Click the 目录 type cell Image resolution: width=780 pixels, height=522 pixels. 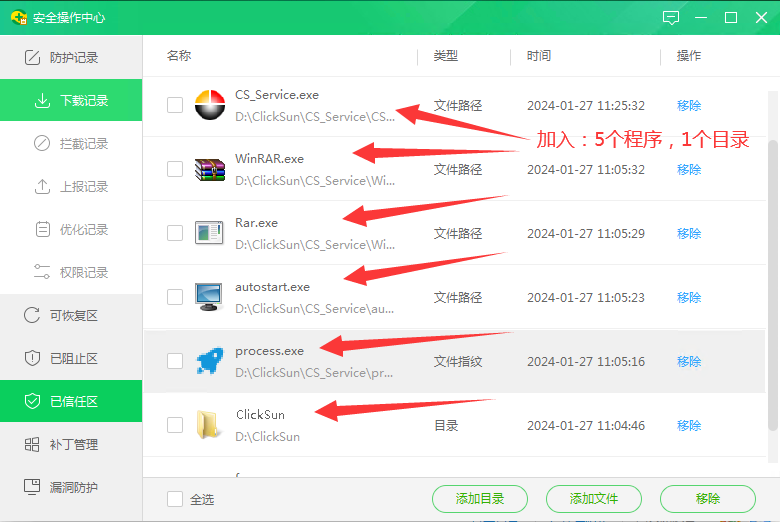point(446,425)
